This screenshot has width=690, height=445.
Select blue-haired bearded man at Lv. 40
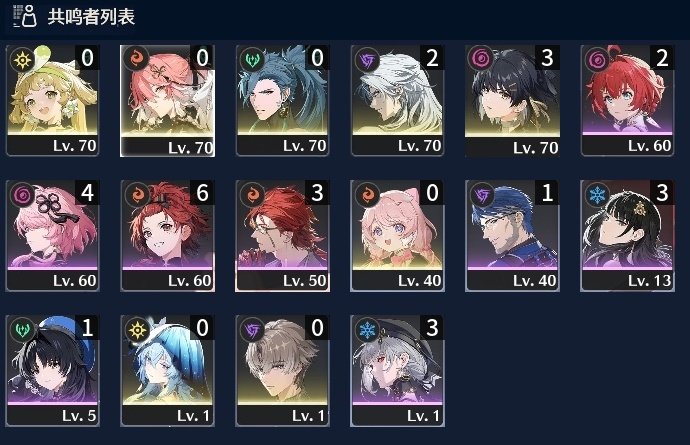tap(513, 235)
